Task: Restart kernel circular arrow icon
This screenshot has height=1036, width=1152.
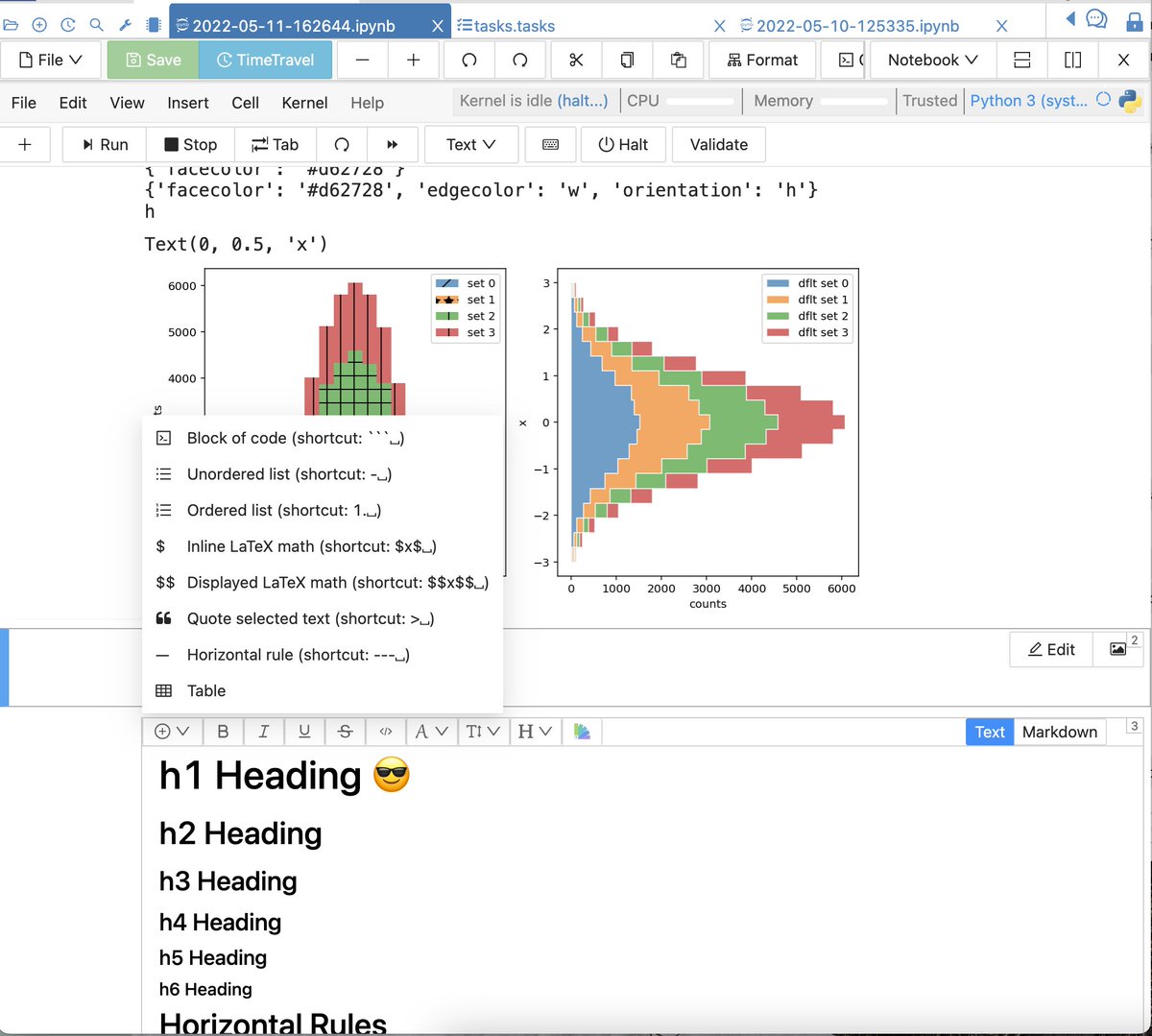Action: click(x=342, y=144)
